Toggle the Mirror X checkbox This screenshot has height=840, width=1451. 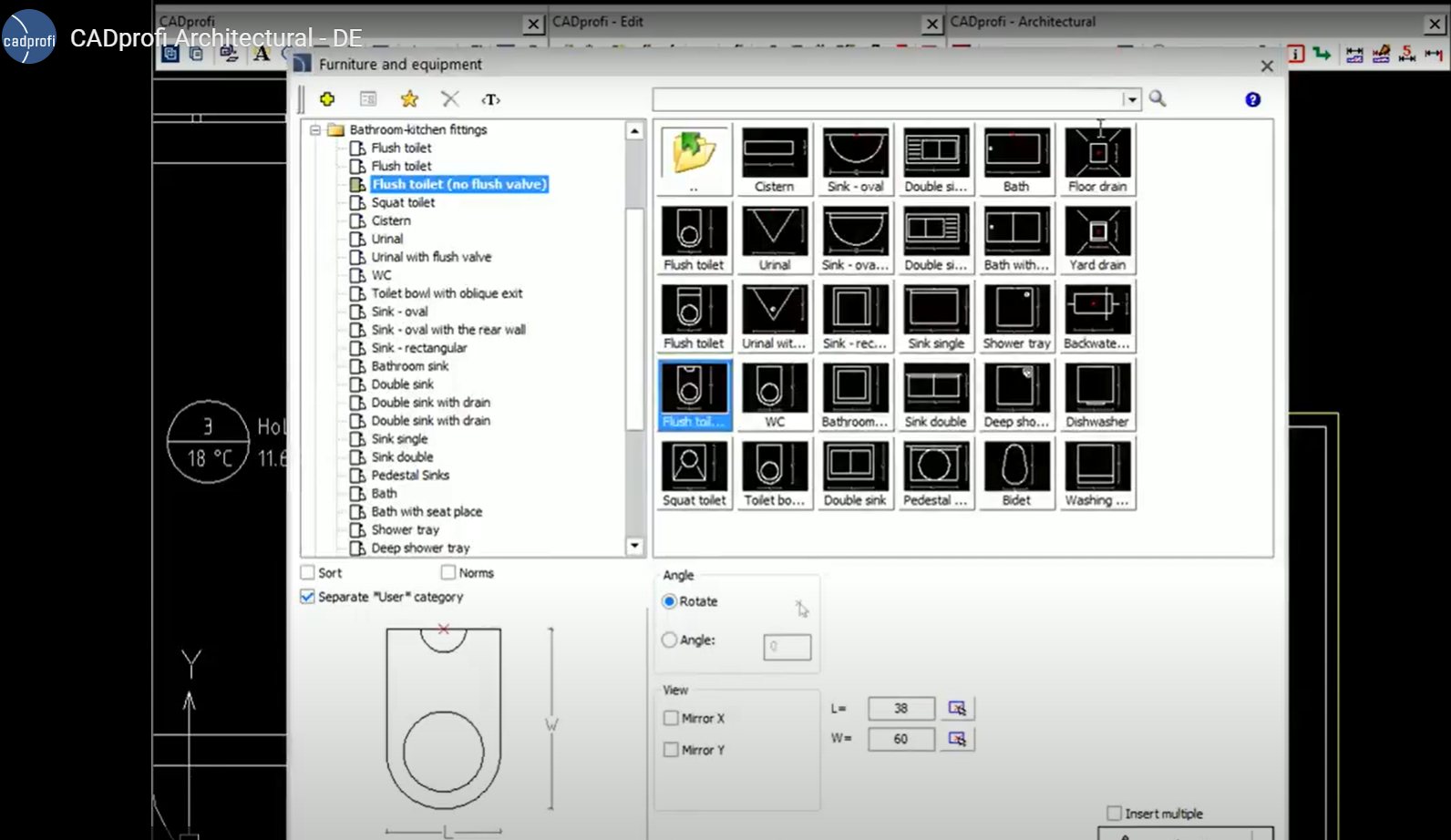point(672,718)
